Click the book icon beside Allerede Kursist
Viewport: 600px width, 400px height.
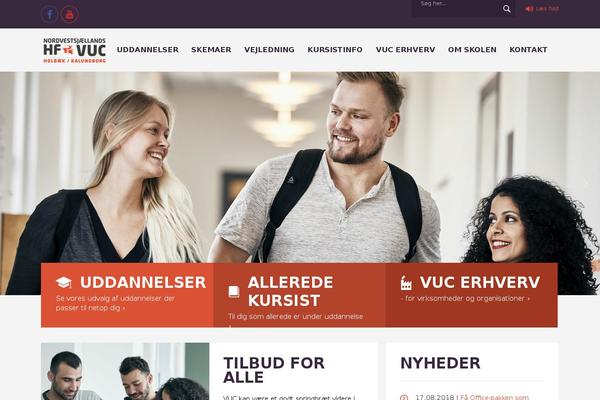coord(233,292)
